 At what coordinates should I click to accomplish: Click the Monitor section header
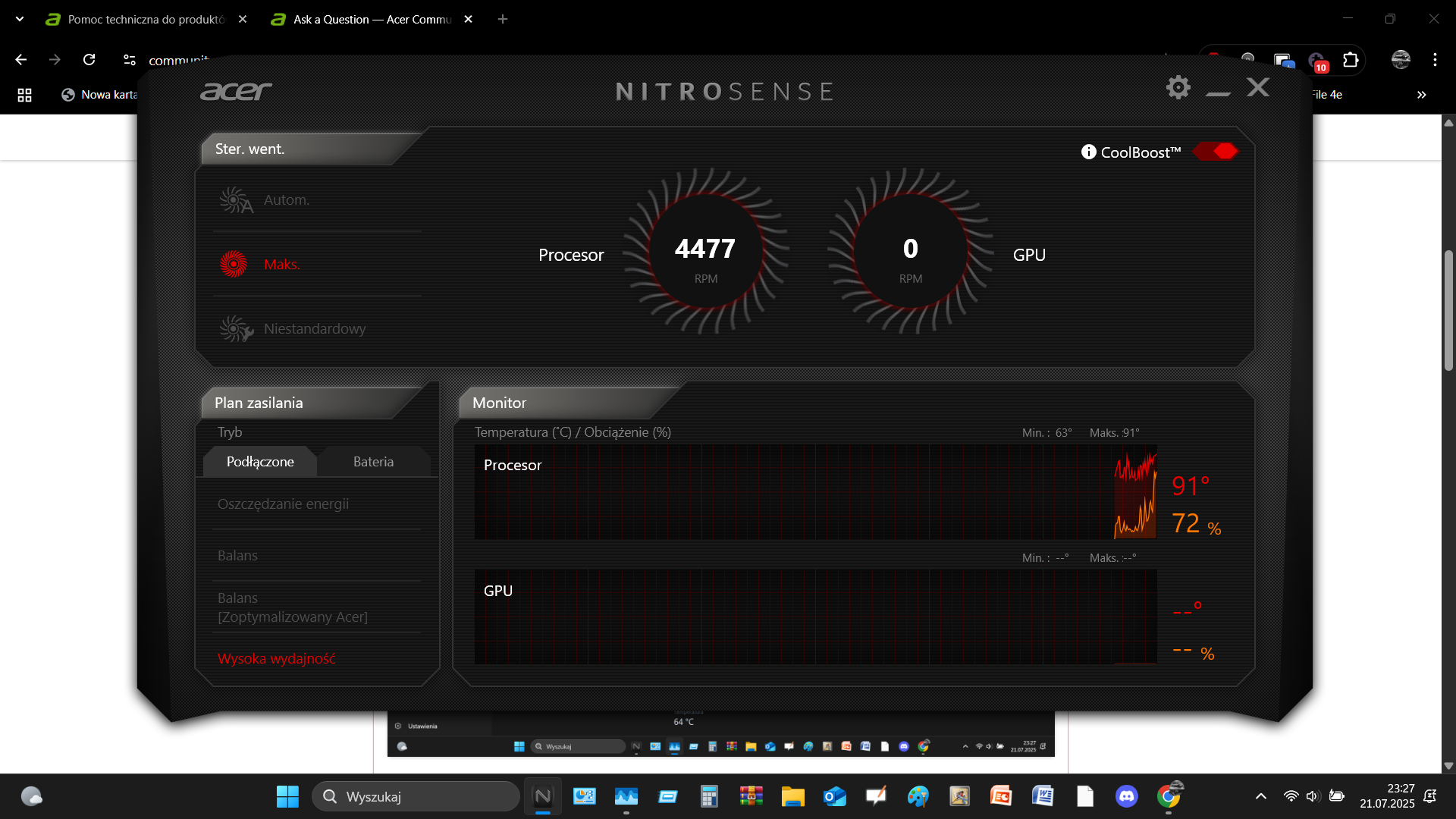tap(499, 403)
